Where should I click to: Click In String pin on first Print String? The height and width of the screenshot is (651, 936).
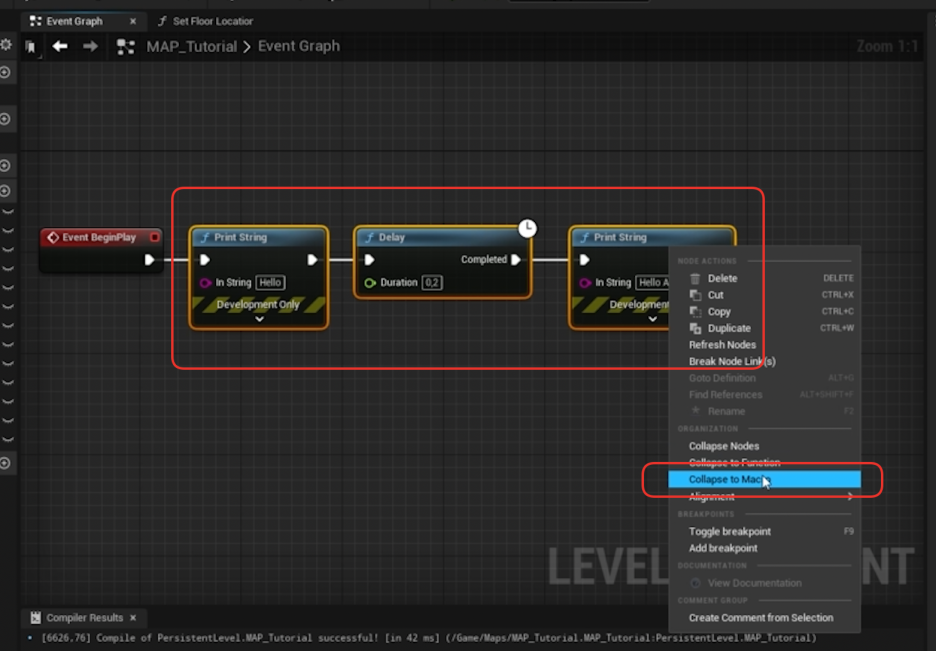click(x=205, y=283)
